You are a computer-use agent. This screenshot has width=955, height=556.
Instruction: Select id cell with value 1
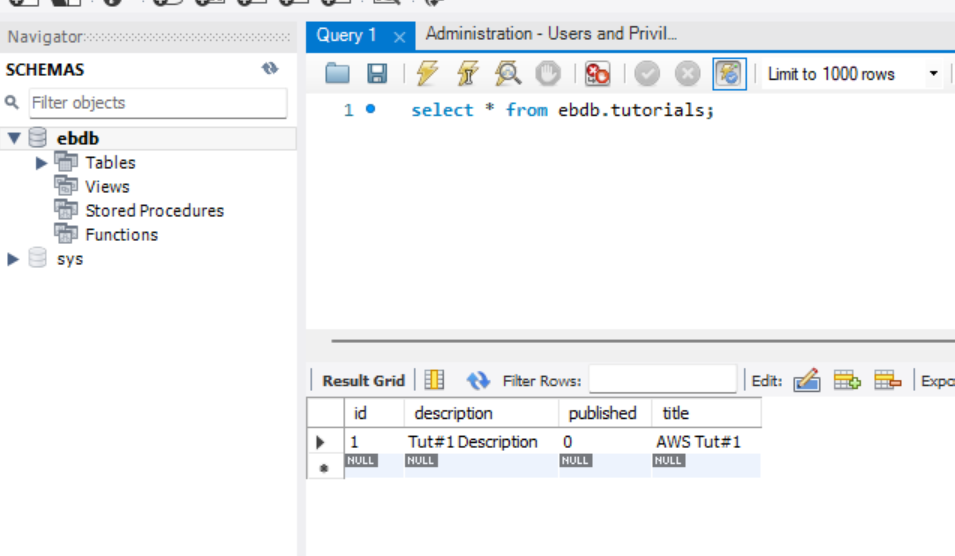373,442
